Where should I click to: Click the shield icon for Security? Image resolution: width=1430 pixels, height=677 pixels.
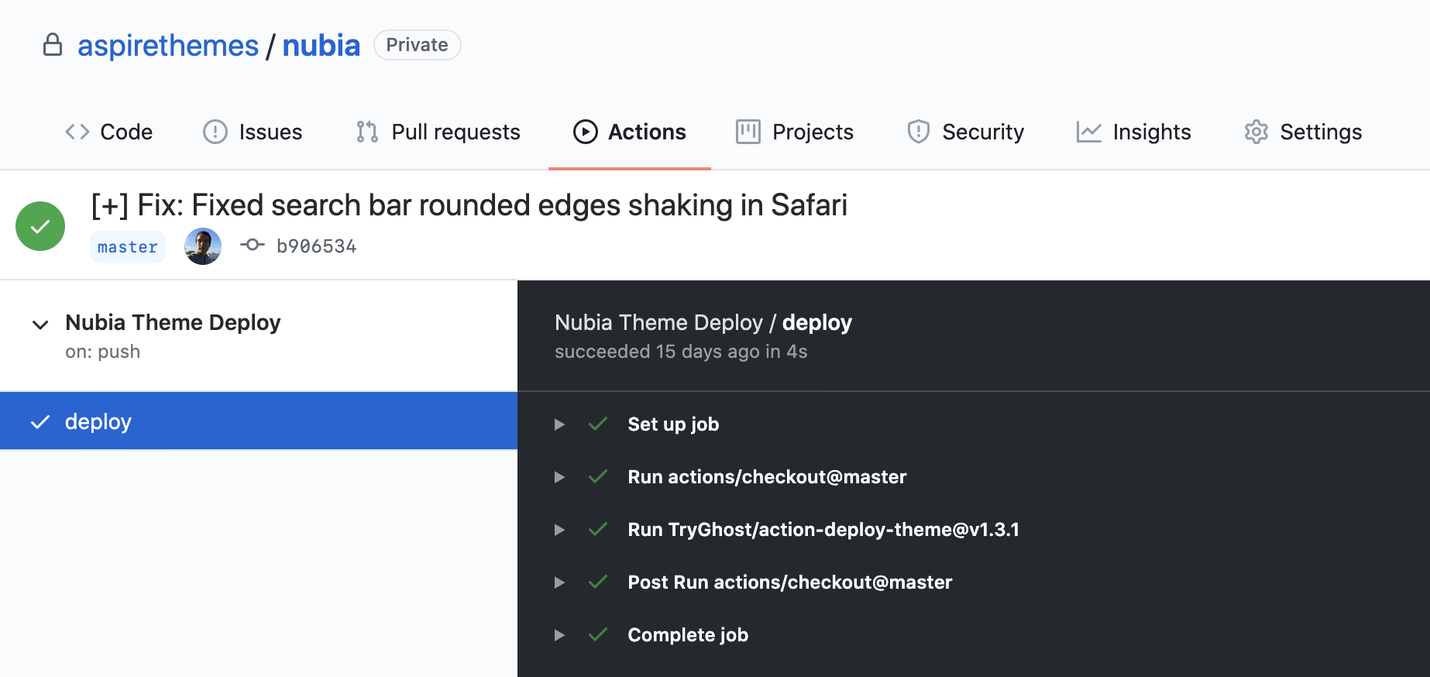coord(918,132)
